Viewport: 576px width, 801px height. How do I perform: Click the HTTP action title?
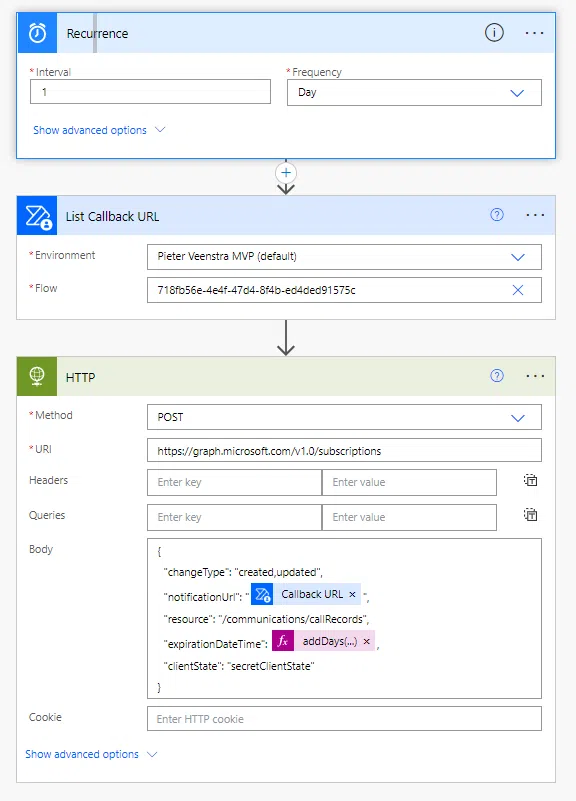tap(80, 378)
